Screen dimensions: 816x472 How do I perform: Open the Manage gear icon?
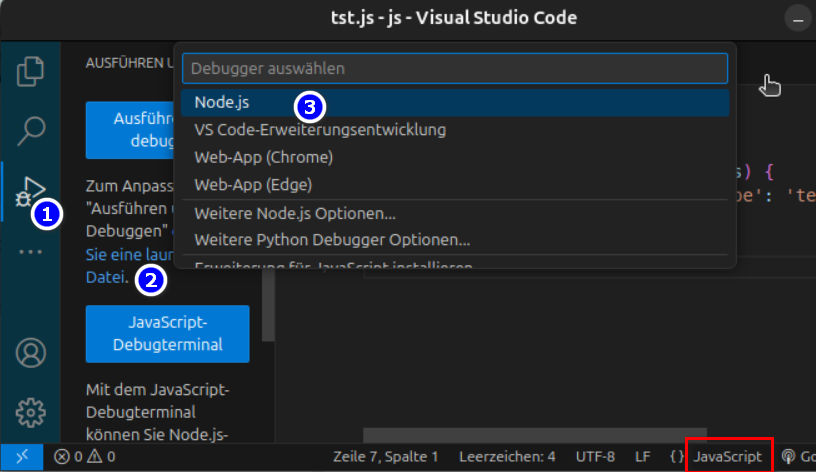pos(31,411)
